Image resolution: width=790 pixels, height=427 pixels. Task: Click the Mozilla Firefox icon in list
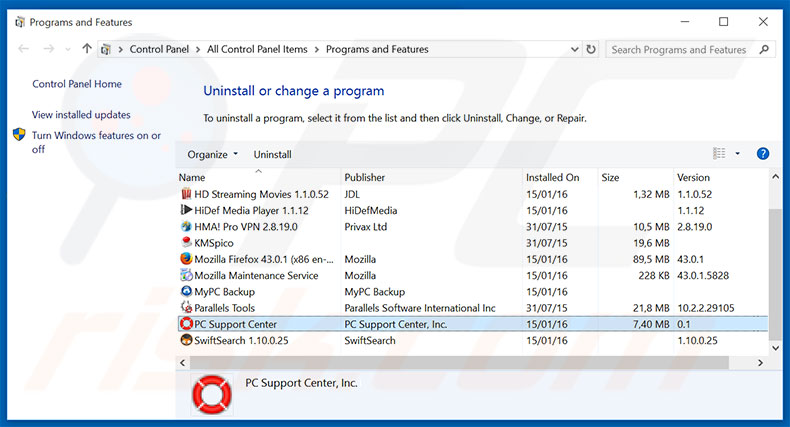[186, 259]
